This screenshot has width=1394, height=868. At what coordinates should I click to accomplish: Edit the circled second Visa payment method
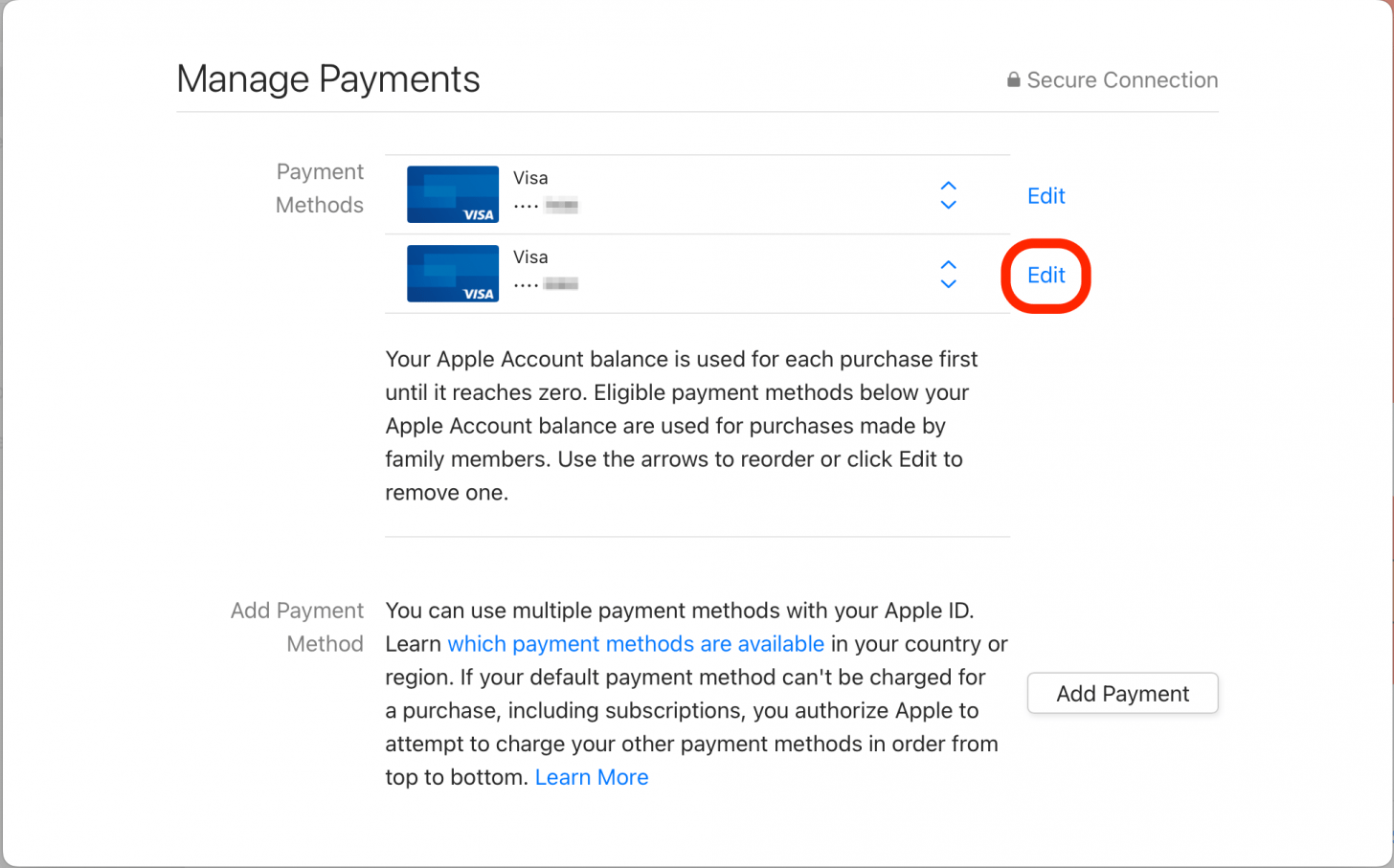tap(1045, 275)
